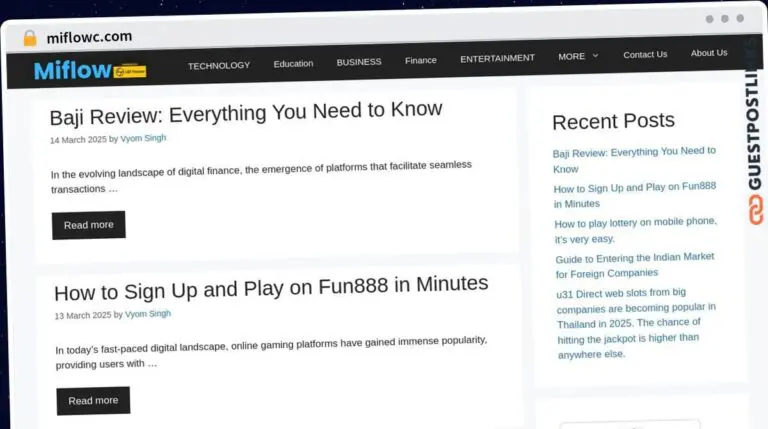The image size is (768, 429).
Task: Click Read more under the Fun888 post
Action: pos(93,400)
